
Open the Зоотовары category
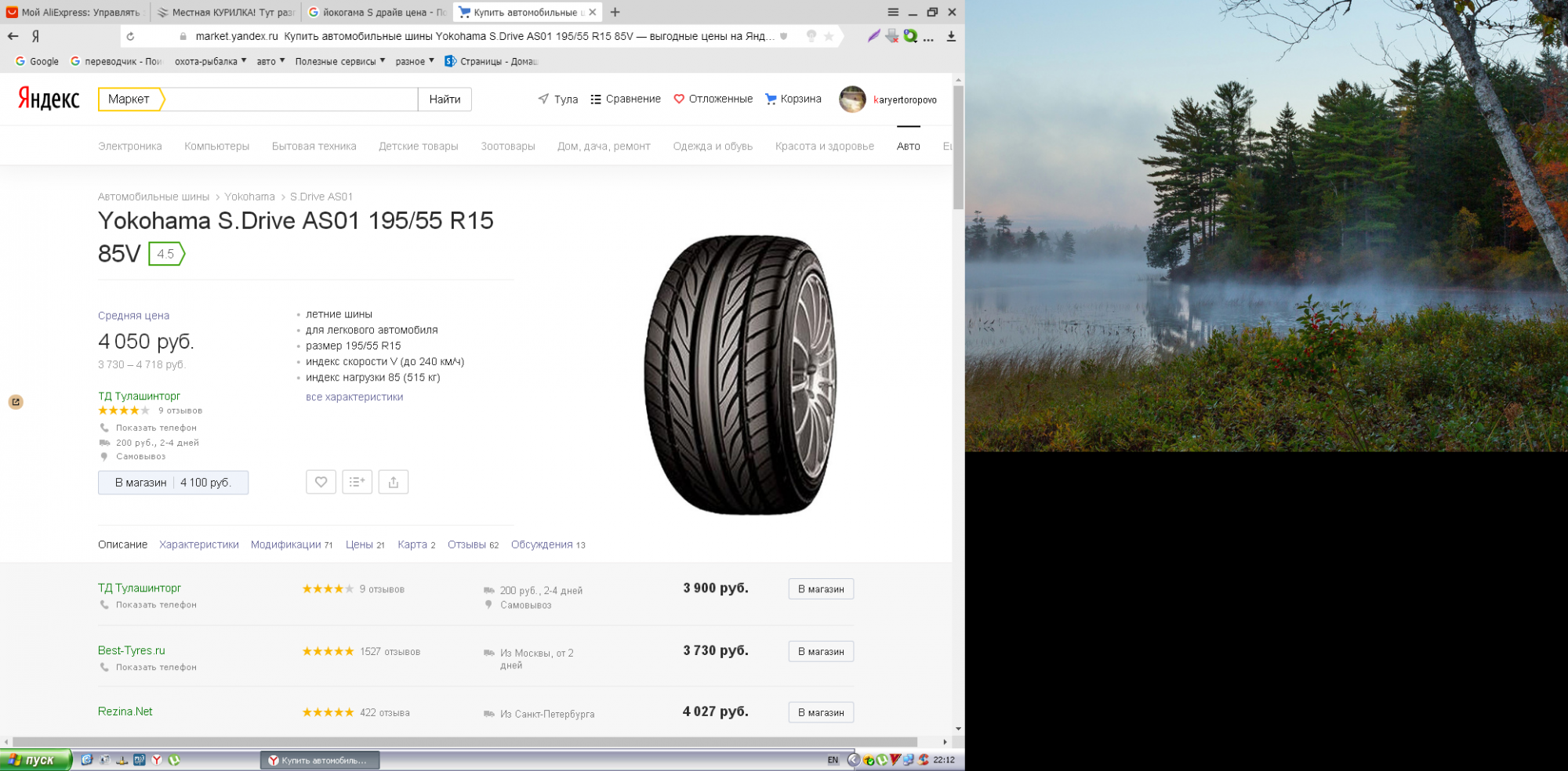(508, 146)
